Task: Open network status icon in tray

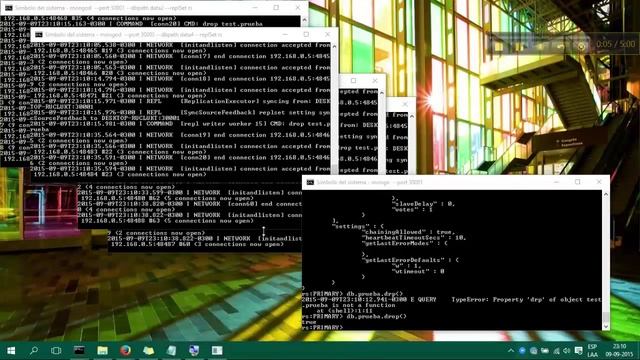Action: pyautogui.click(x=556, y=351)
